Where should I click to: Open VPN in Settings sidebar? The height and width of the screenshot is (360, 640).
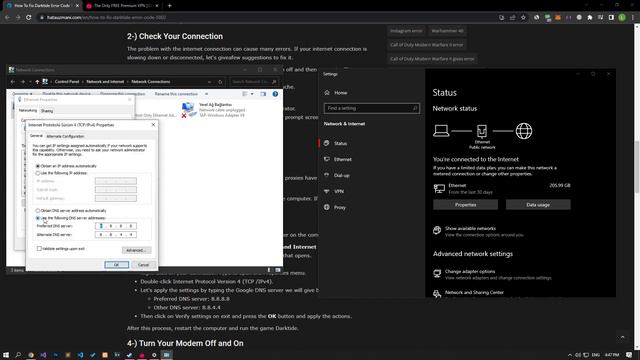[339, 191]
